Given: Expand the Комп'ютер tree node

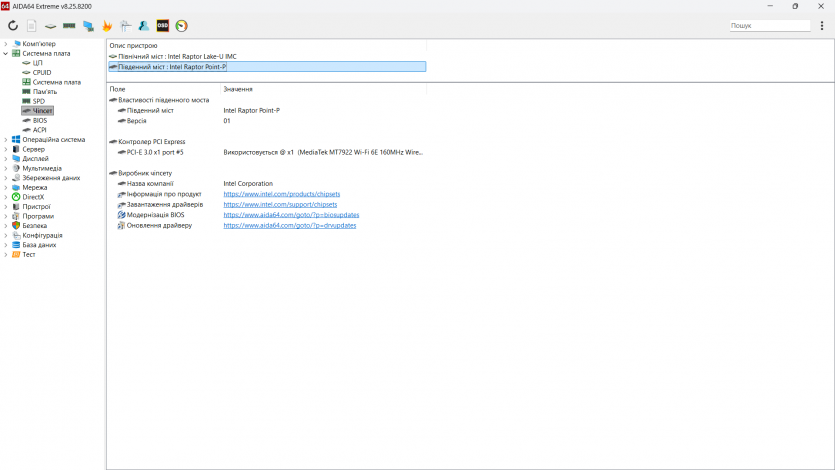Looking at the screenshot, I should (6, 44).
